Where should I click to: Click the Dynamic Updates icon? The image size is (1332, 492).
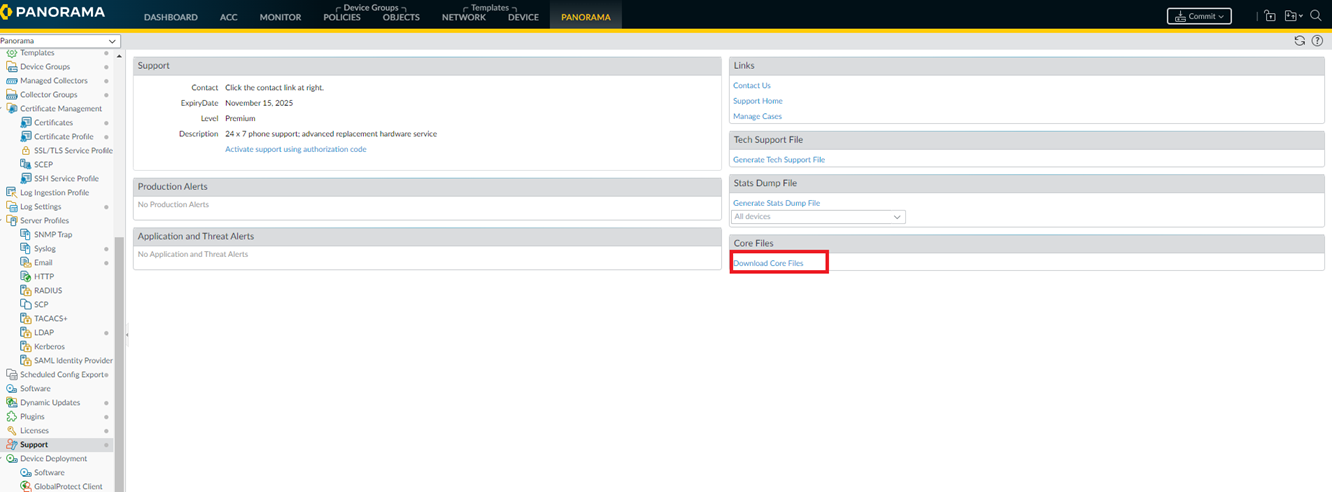tap(12, 403)
